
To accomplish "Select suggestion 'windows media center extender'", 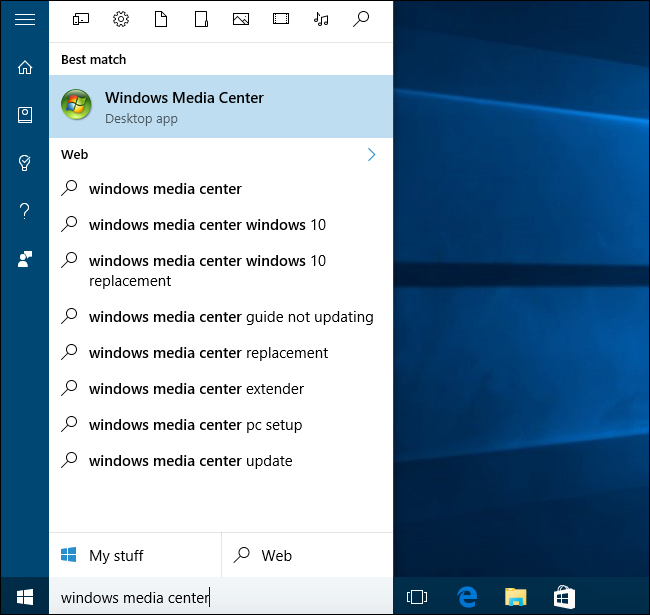I will [x=221, y=389].
